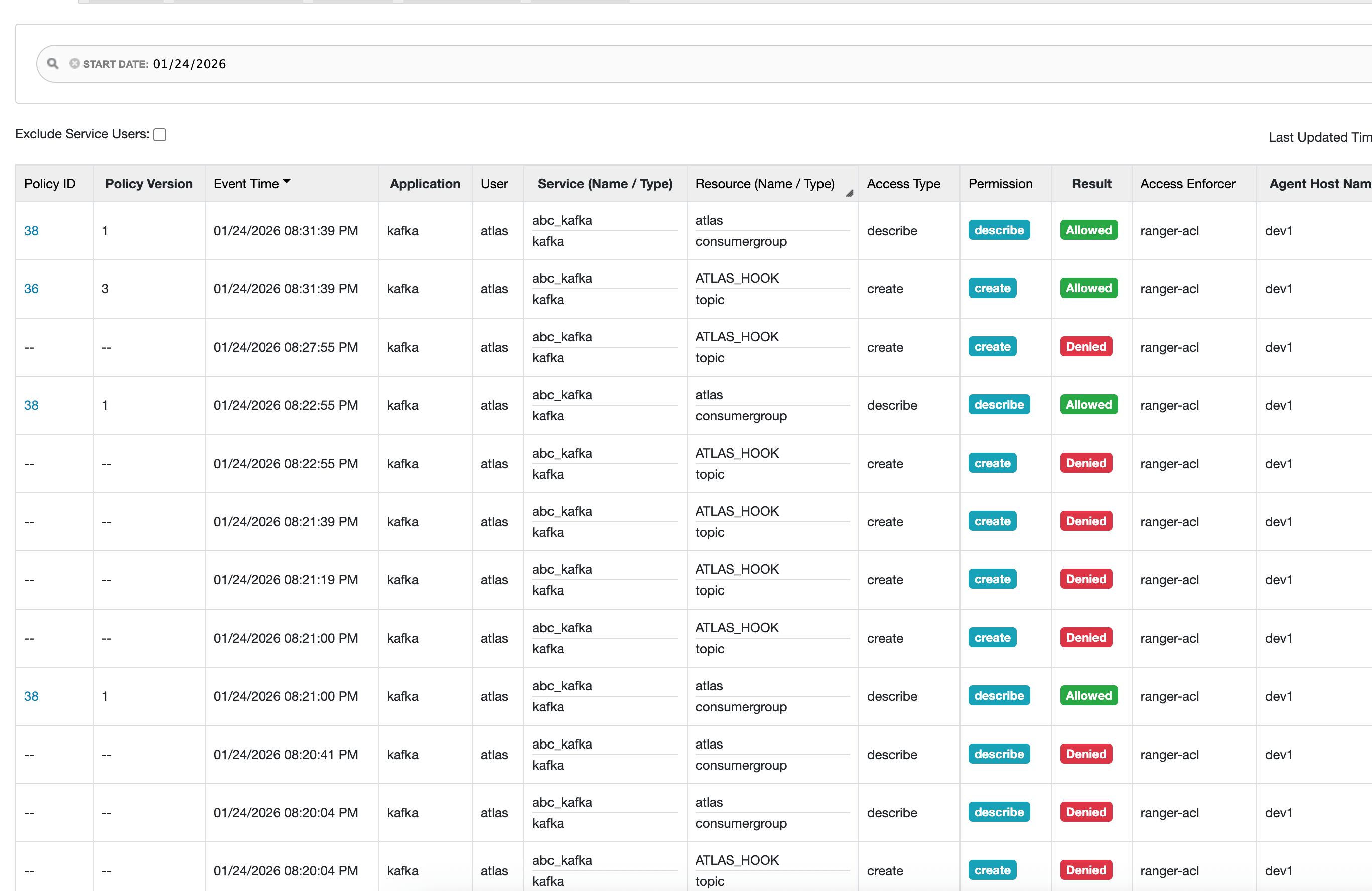The image size is (1372, 891).
Task: Remove the START DATE filter with its x icon
Action: pyautogui.click(x=74, y=63)
